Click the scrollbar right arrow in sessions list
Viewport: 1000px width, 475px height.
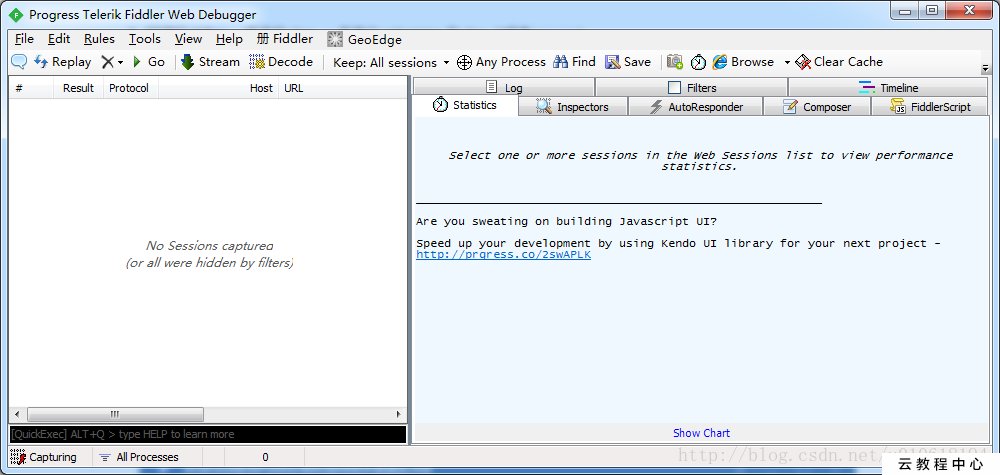click(x=399, y=414)
